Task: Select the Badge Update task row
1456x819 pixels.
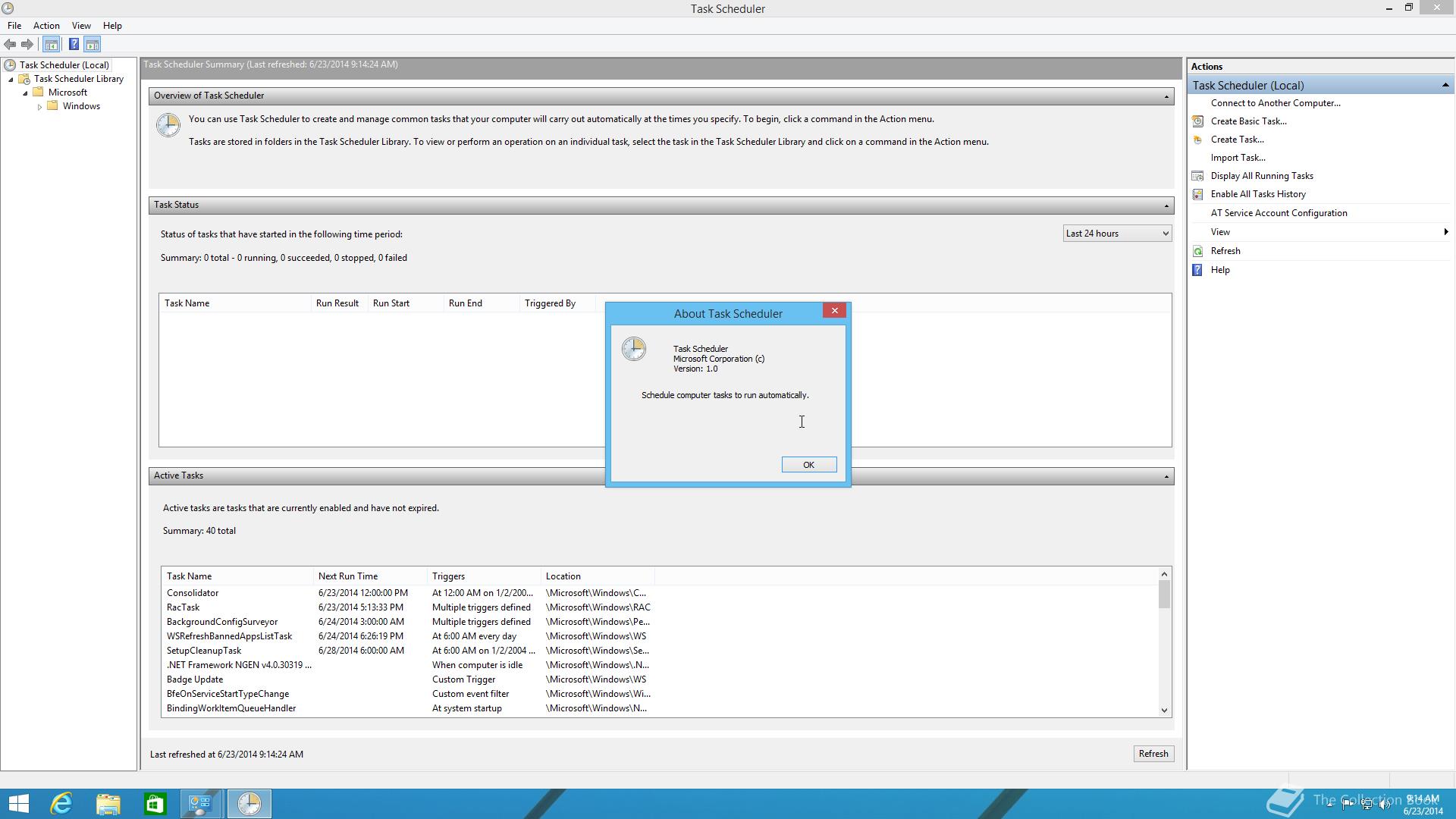Action: (660, 679)
